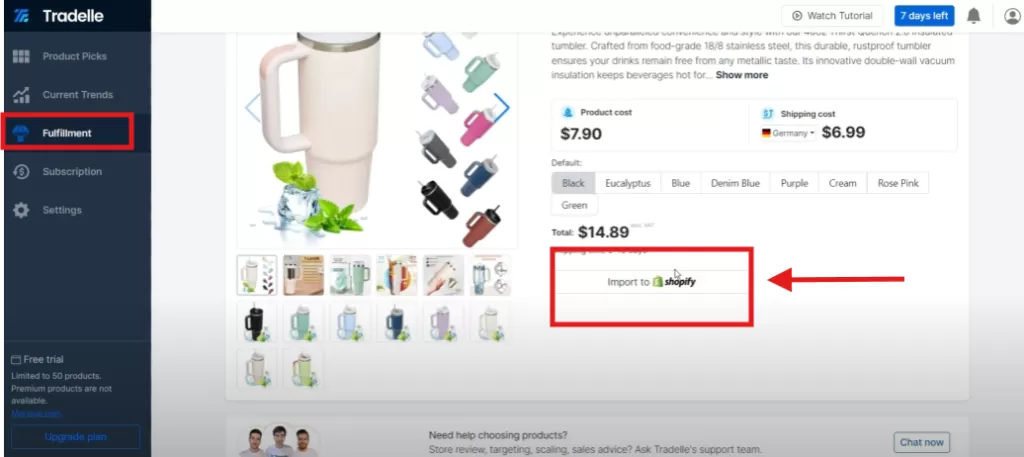Click Import to Shopify button
The width and height of the screenshot is (1024, 457).
click(x=651, y=282)
